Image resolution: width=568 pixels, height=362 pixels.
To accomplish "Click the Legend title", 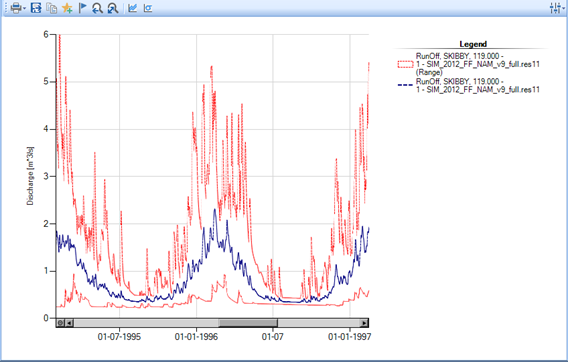I will click(473, 44).
